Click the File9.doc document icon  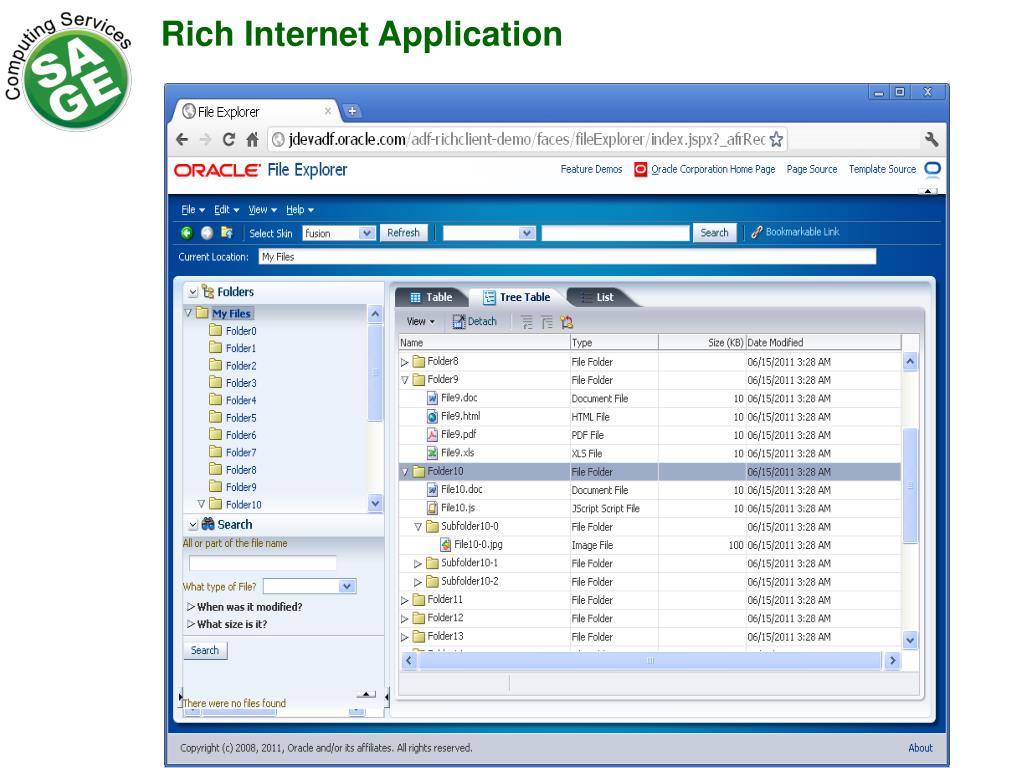tap(432, 398)
